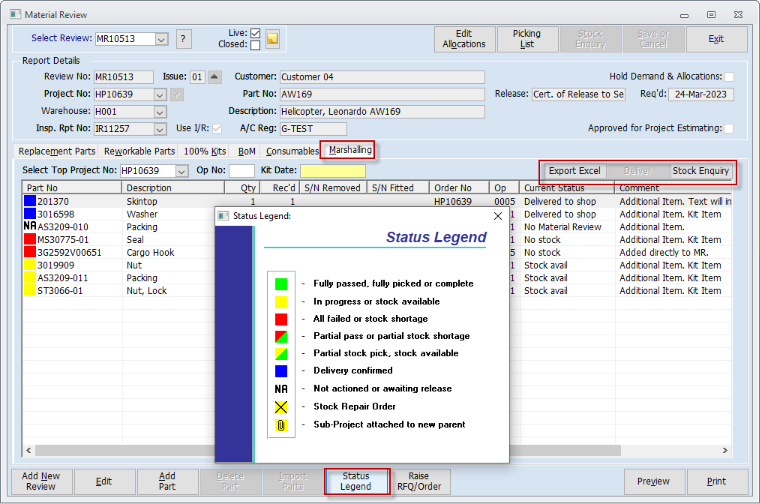Click the Sub-Project paperclip legend icon
The width and height of the screenshot is (760, 504).
click(x=281, y=424)
